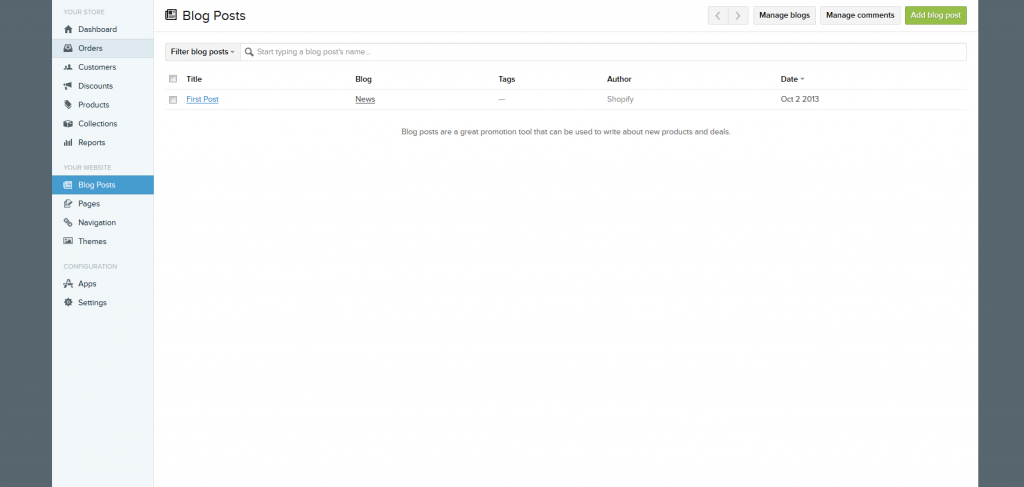Click the Pages document icon
This screenshot has height=487, width=1024.
click(x=68, y=204)
